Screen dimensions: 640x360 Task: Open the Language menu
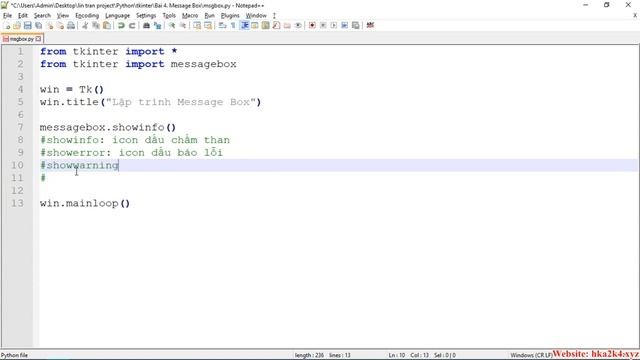tap(118, 16)
